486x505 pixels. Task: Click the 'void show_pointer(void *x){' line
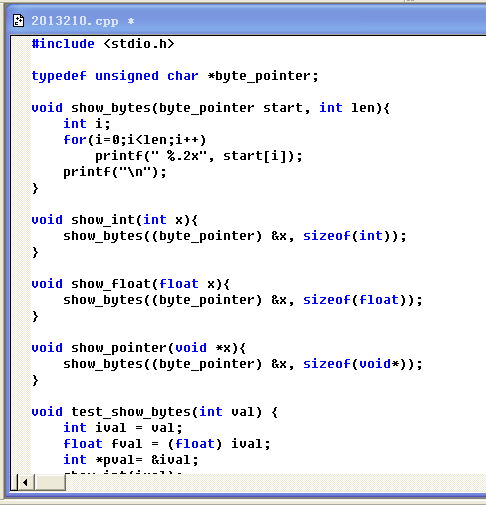(x=139, y=348)
